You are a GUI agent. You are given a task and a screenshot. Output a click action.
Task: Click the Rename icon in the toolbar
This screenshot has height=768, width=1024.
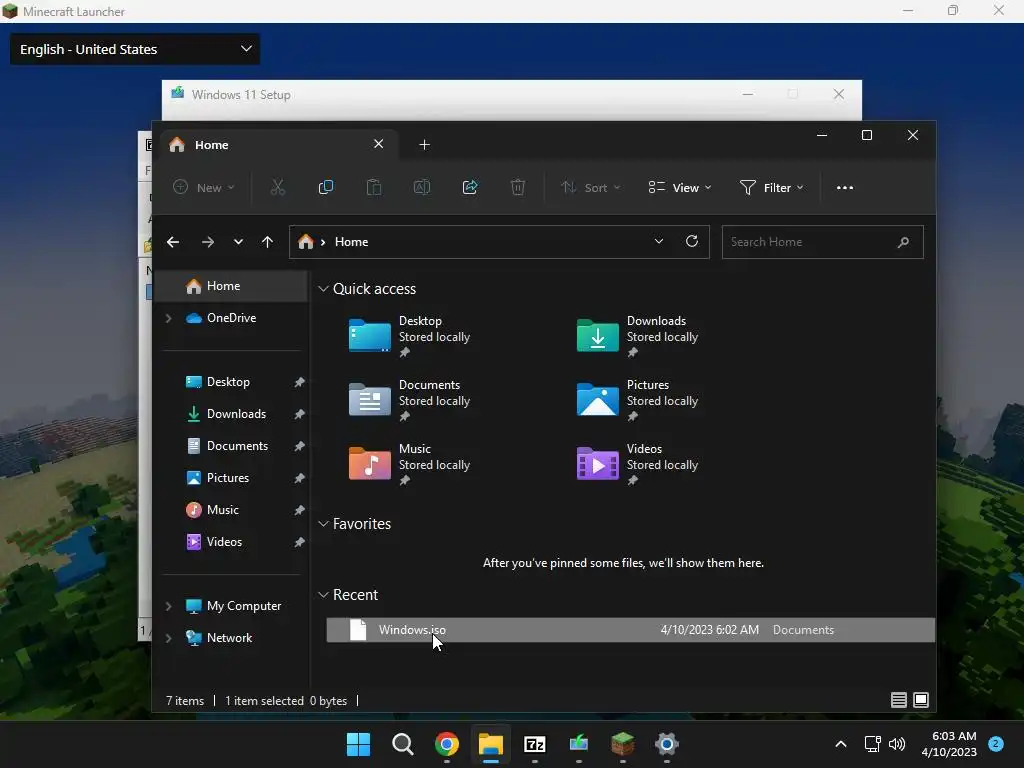pos(422,187)
